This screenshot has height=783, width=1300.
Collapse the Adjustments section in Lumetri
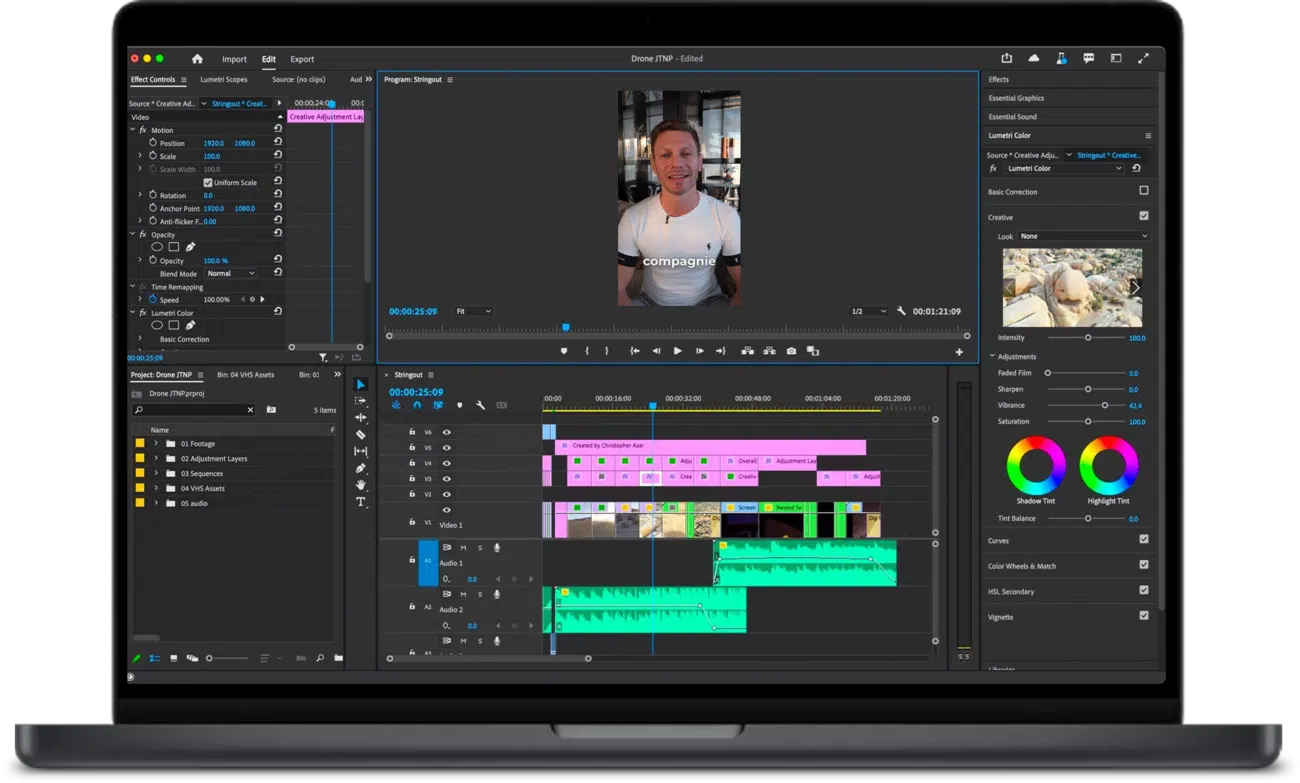coord(992,356)
